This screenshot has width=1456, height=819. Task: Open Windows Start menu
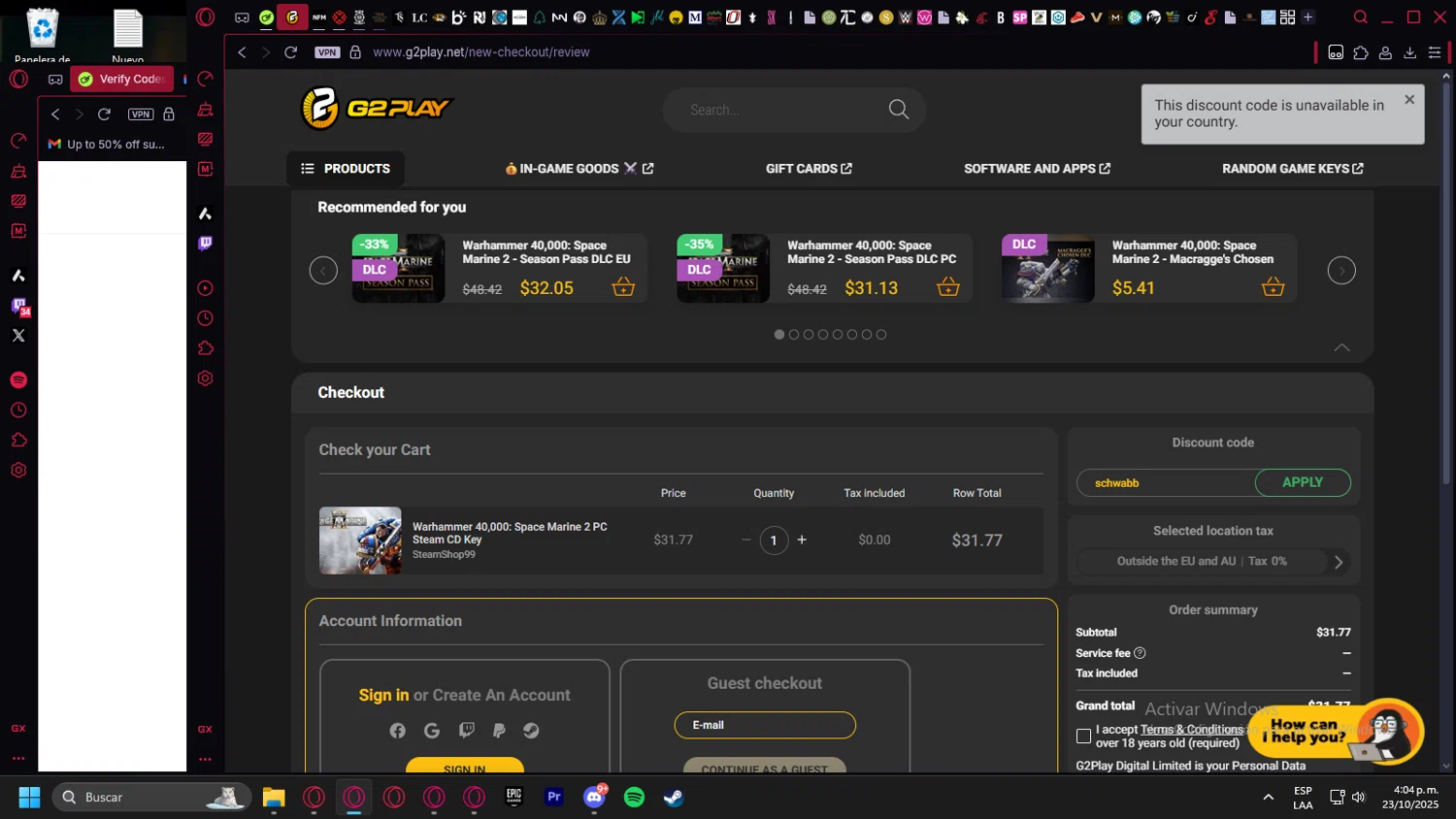click(29, 798)
